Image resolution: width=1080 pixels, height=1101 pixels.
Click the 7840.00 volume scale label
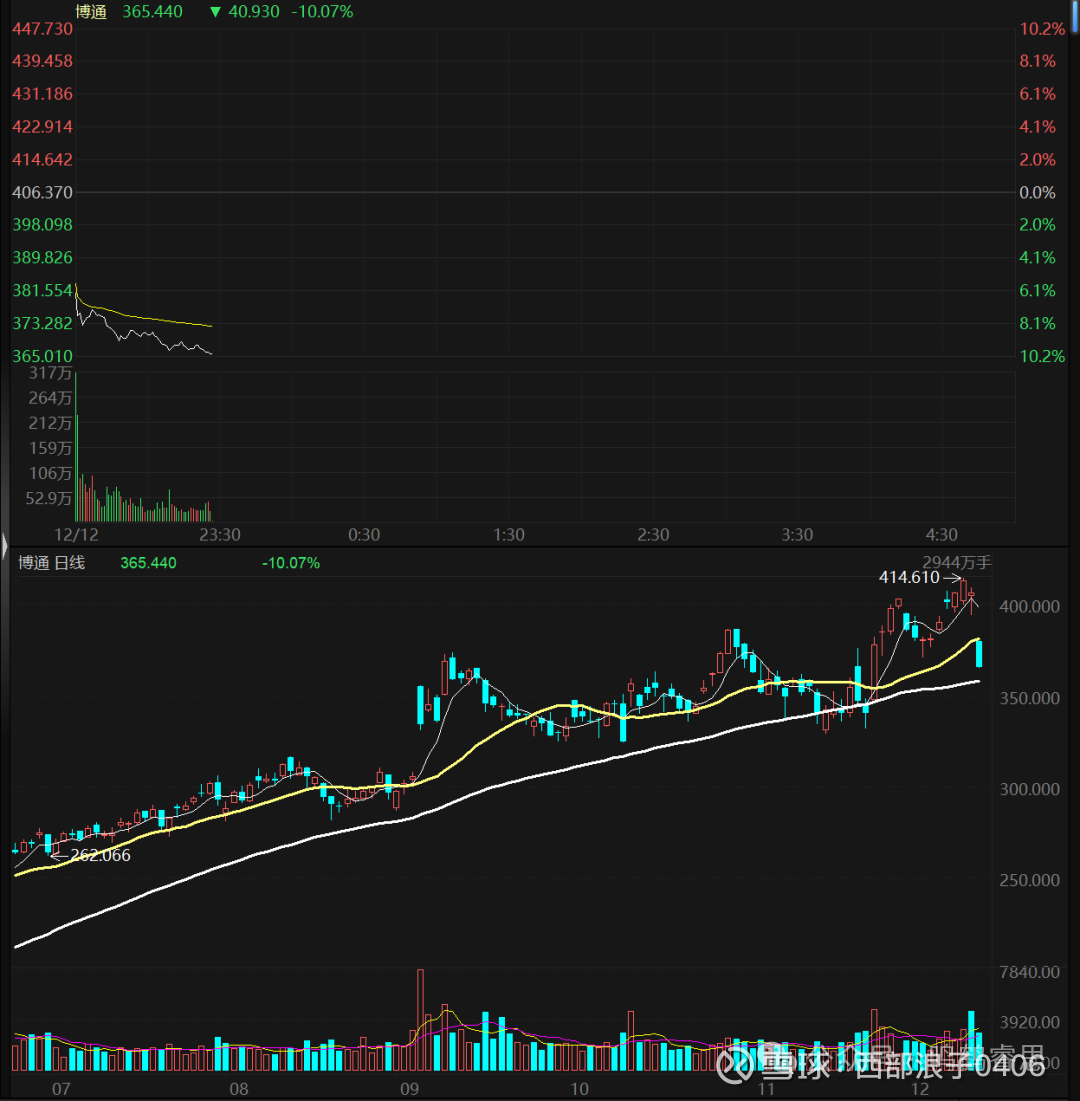[x=1029, y=973]
